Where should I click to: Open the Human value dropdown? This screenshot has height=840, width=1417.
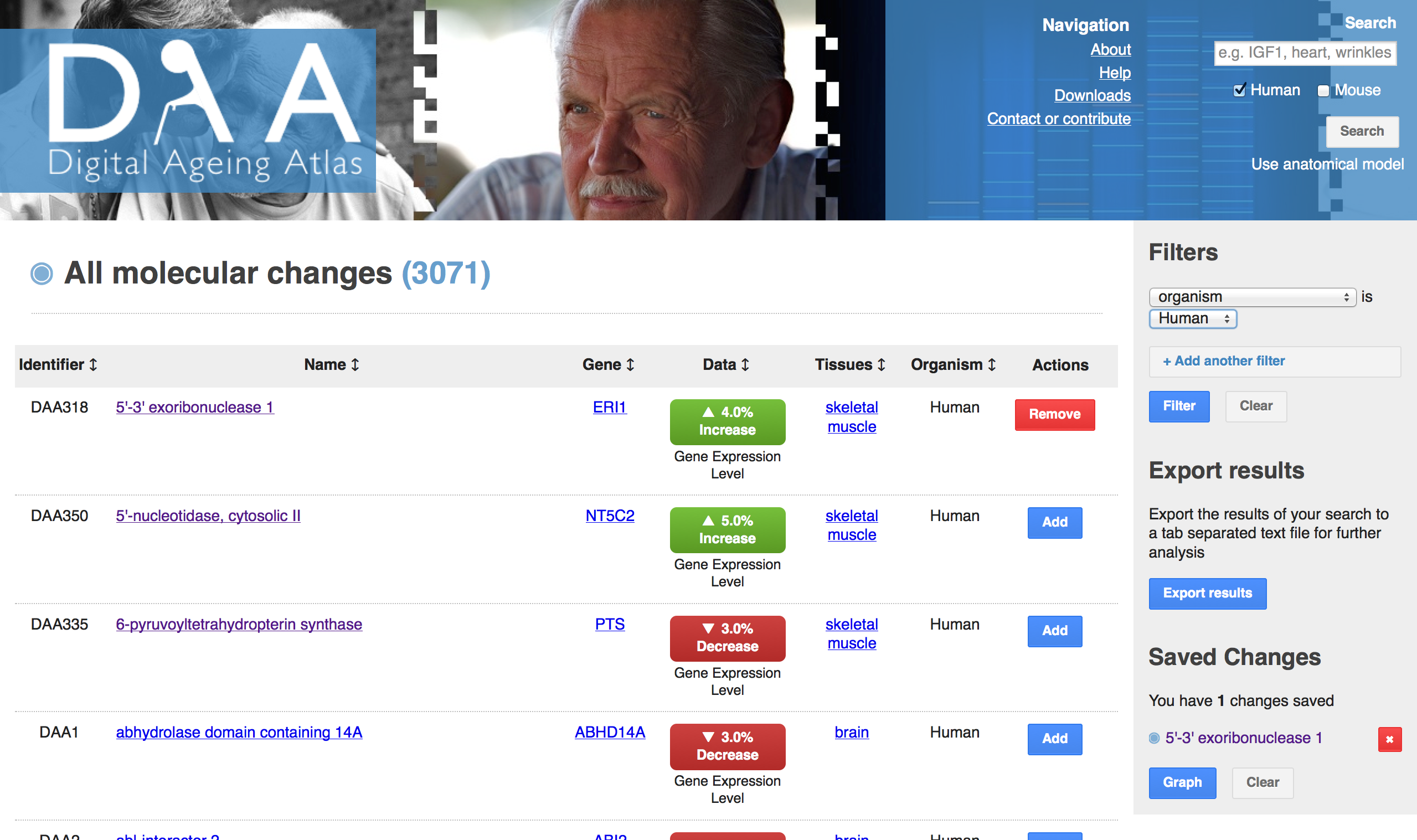tap(1192, 318)
